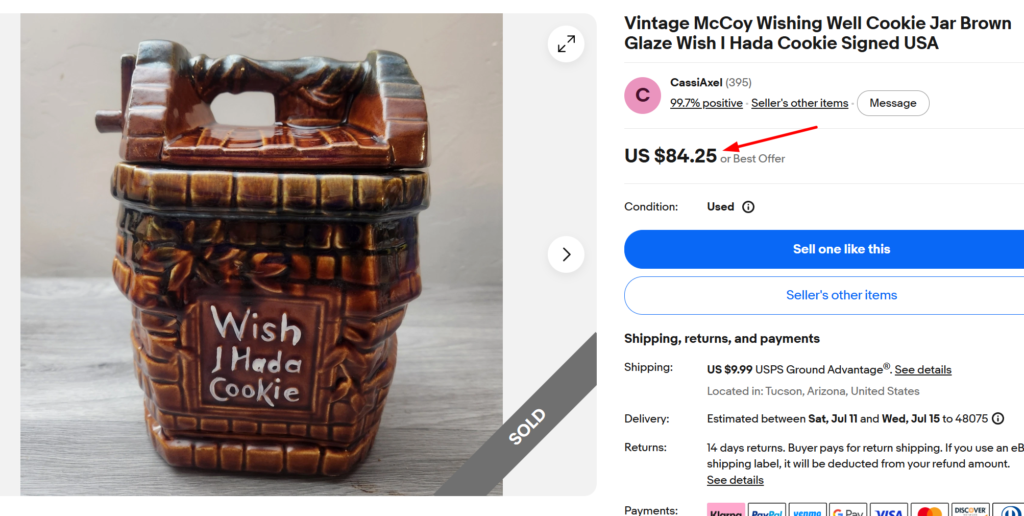Message the seller
Image resolution: width=1024 pixels, height=516 pixels.
coord(893,103)
